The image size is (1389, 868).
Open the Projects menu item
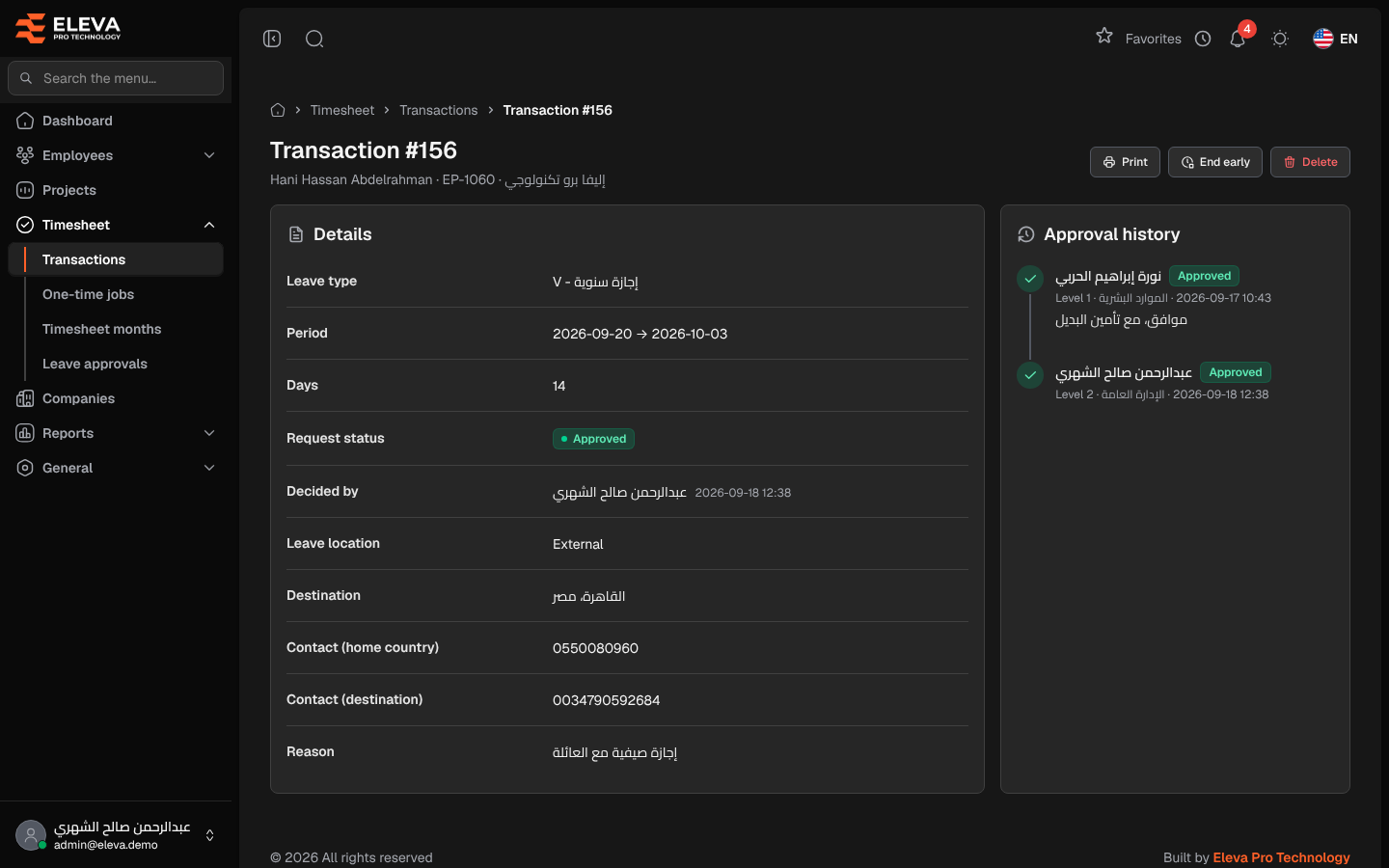coord(116,190)
